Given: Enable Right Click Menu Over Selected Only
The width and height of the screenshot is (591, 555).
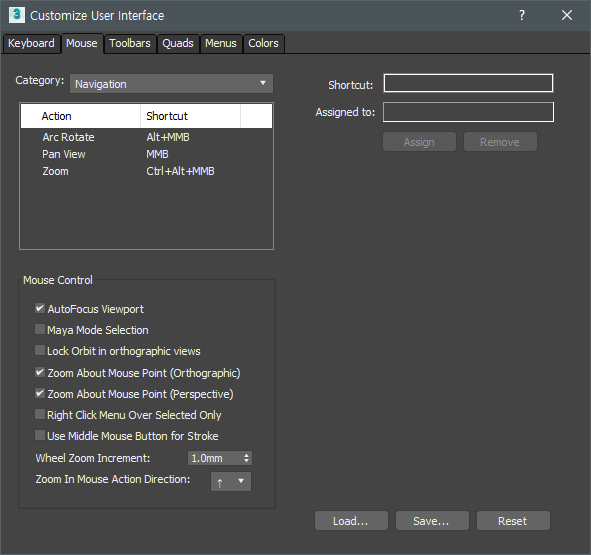Looking at the screenshot, I should click(40, 415).
